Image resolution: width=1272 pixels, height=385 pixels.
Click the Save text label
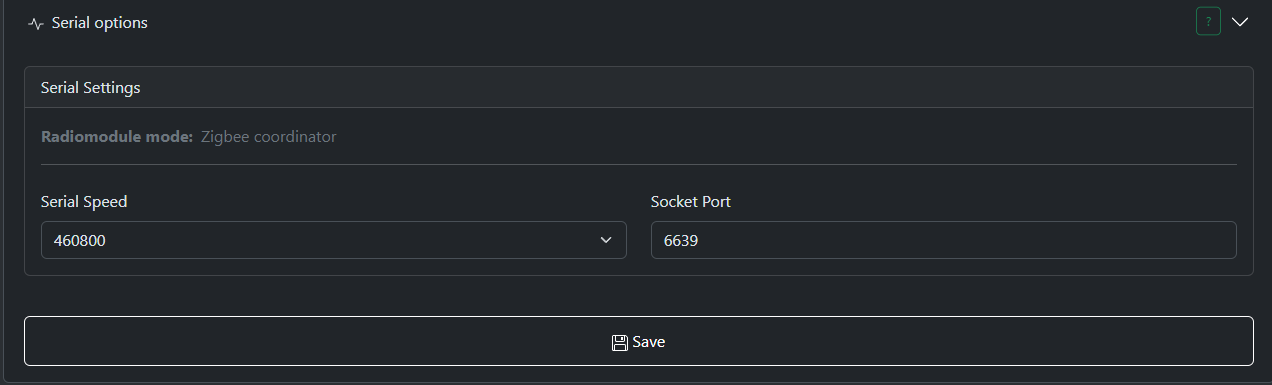649,342
